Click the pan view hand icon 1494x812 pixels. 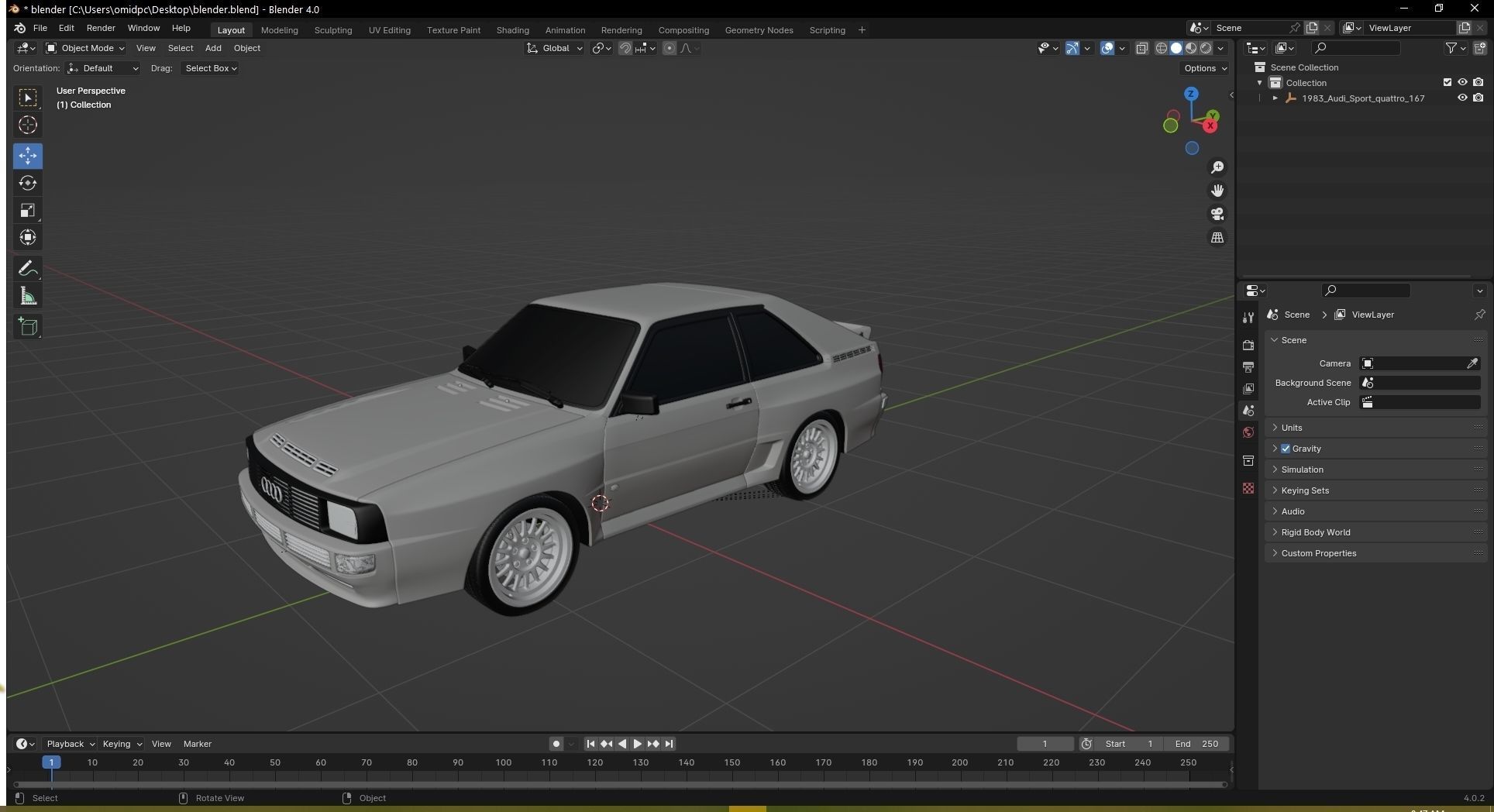point(1217,191)
